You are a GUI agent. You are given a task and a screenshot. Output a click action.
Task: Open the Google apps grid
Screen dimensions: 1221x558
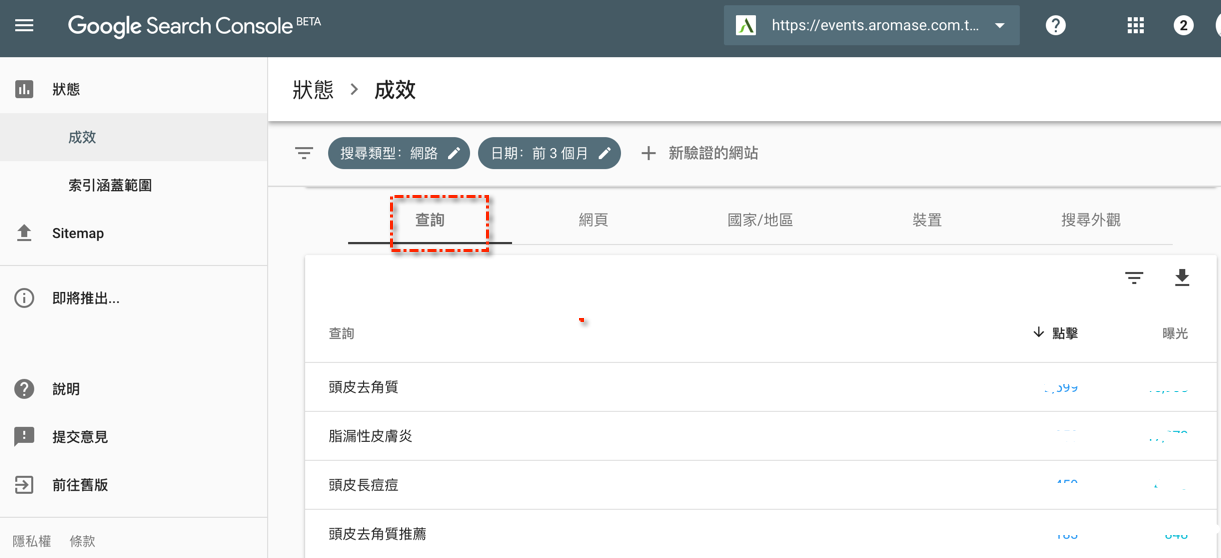pos(1135,26)
